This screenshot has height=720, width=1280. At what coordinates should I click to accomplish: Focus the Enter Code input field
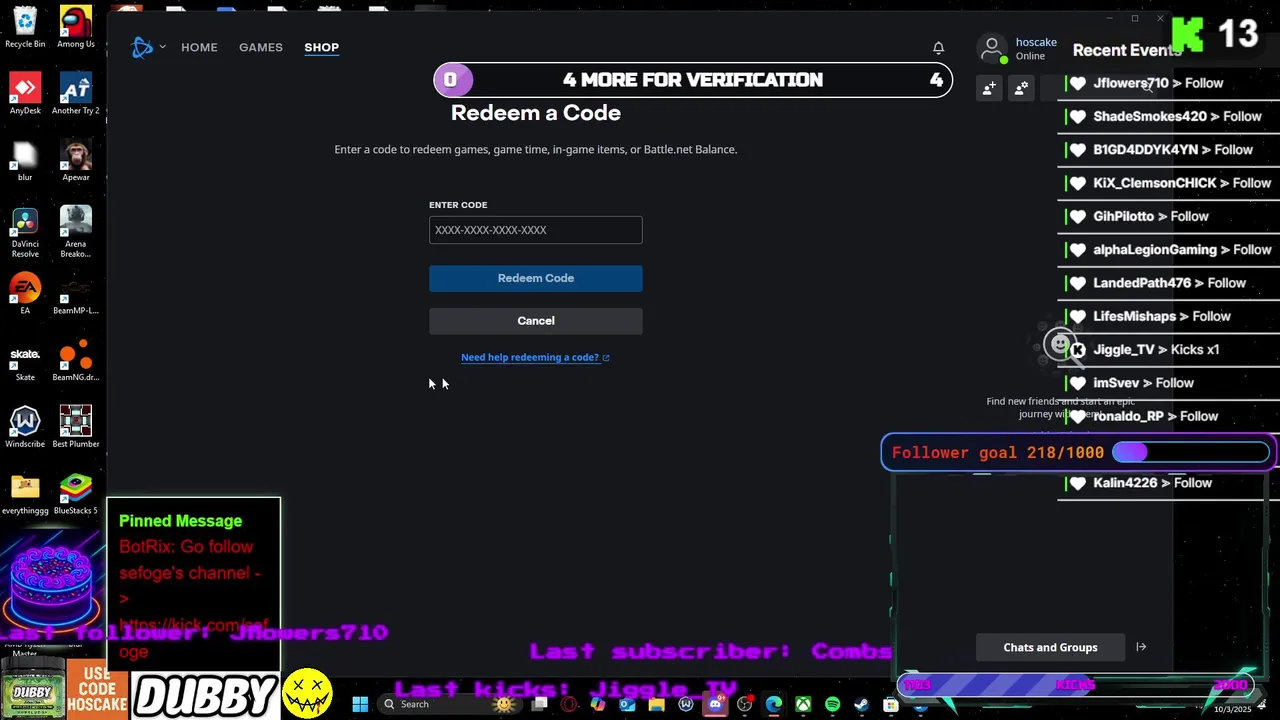coord(536,230)
